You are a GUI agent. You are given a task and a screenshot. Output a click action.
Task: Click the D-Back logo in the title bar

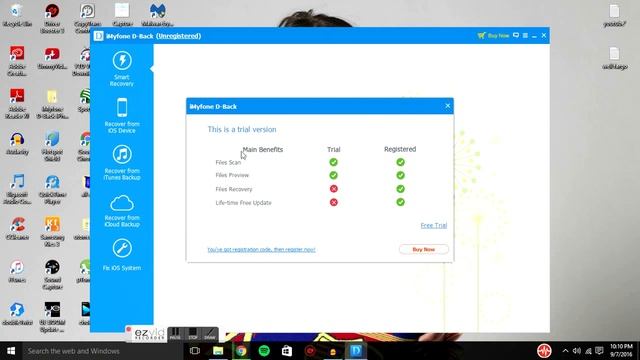click(98, 36)
